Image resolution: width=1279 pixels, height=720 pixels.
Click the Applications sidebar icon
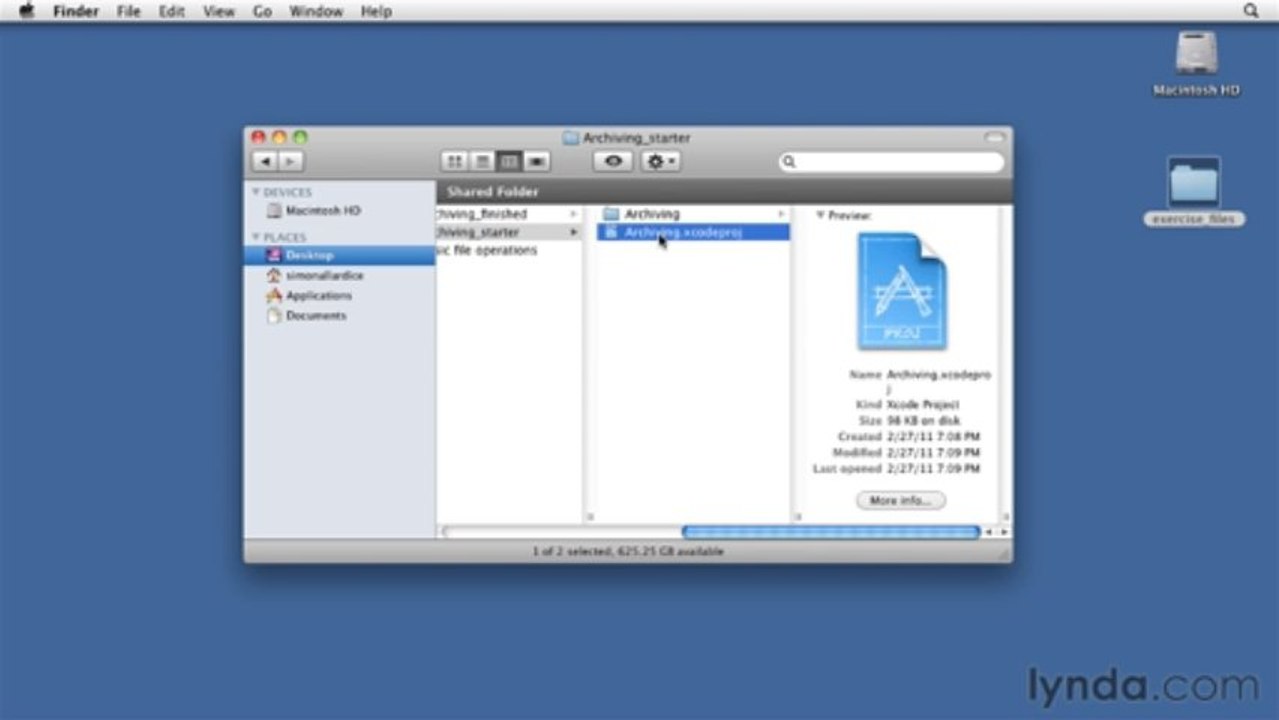click(274, 295)
